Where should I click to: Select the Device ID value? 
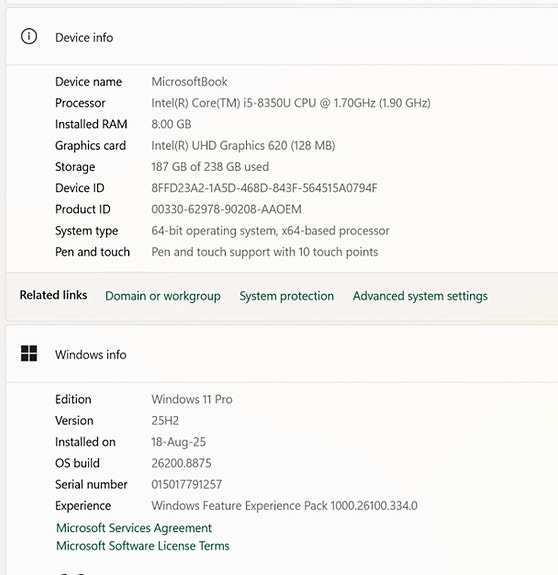point(264,188)
